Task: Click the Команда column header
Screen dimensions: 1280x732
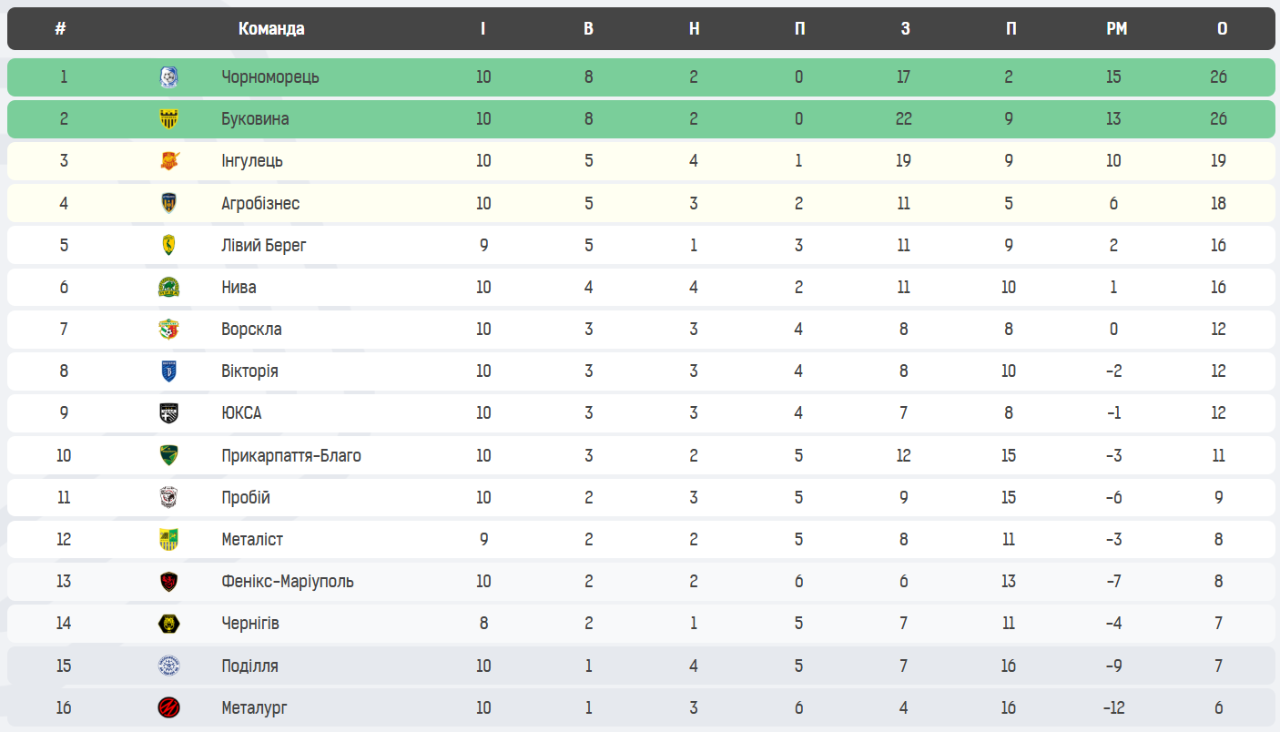Action: pyautogui.click(x=271, y=29)
